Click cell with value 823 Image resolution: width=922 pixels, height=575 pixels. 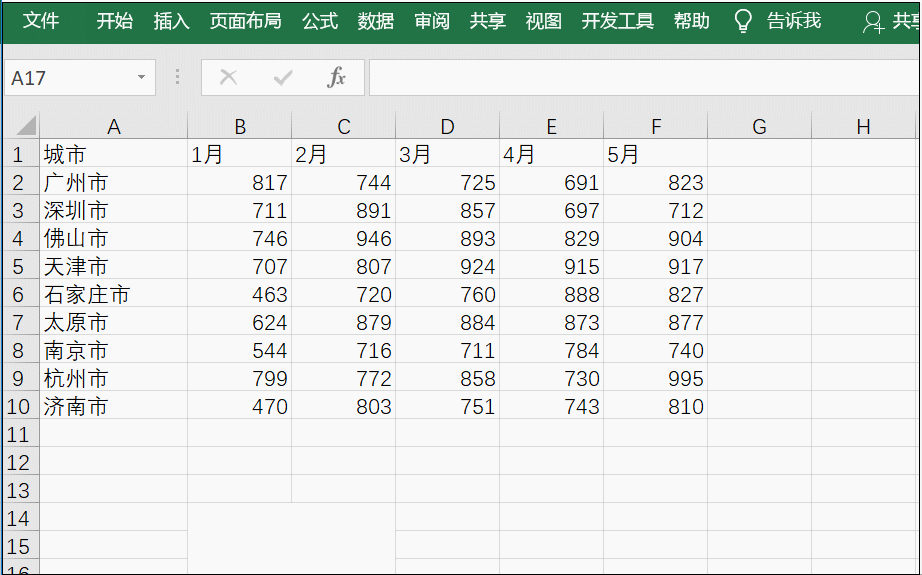[x=656, y=182]
